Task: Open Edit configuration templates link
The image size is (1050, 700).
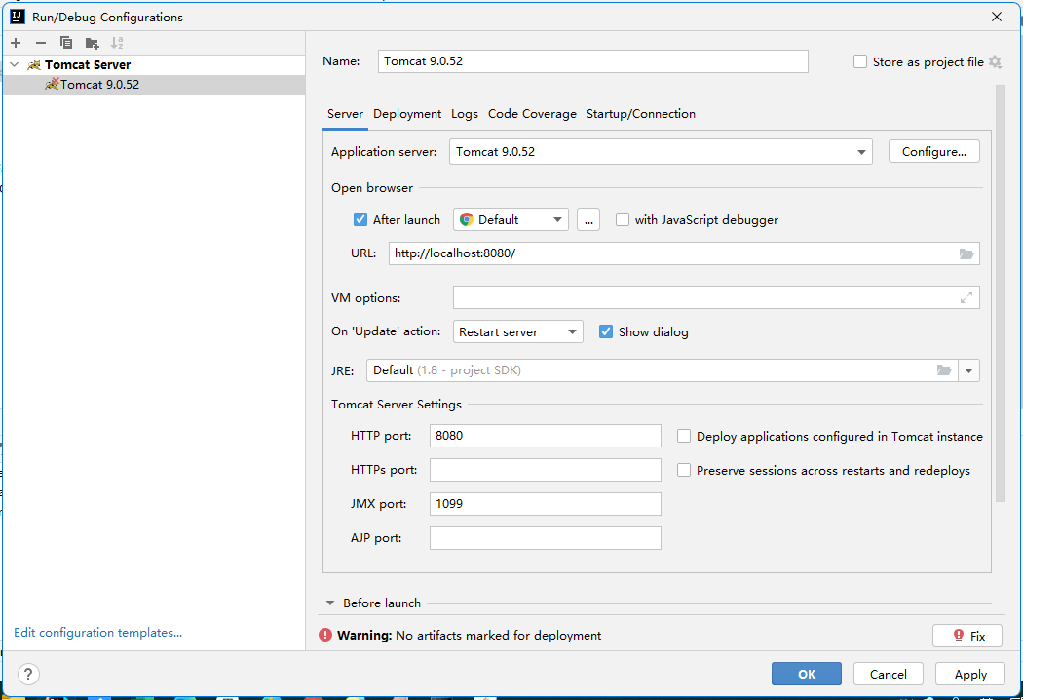Action: [98, 633]
